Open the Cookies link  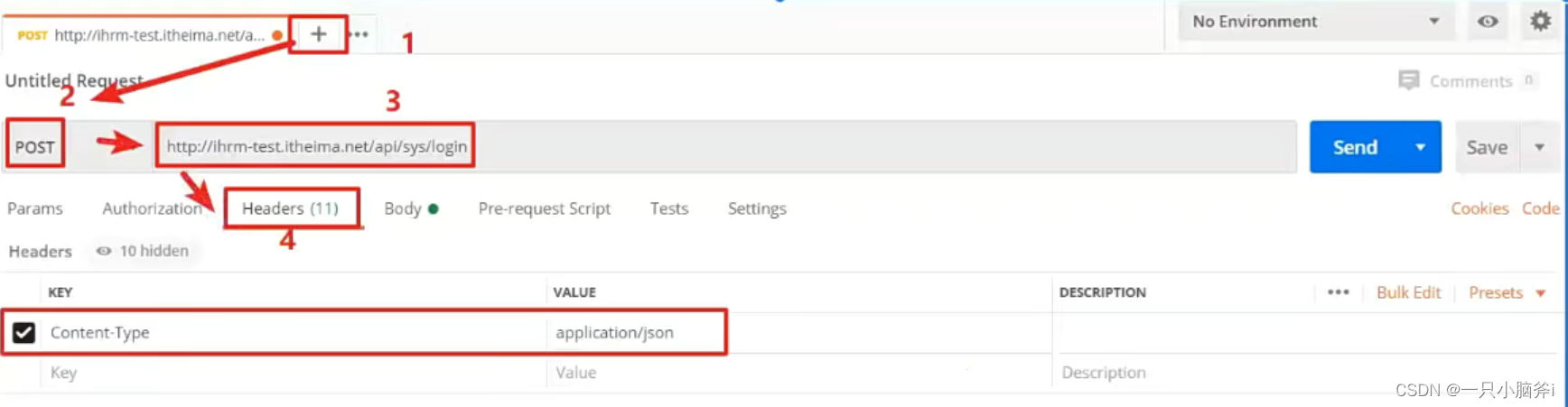[1479, 208]
